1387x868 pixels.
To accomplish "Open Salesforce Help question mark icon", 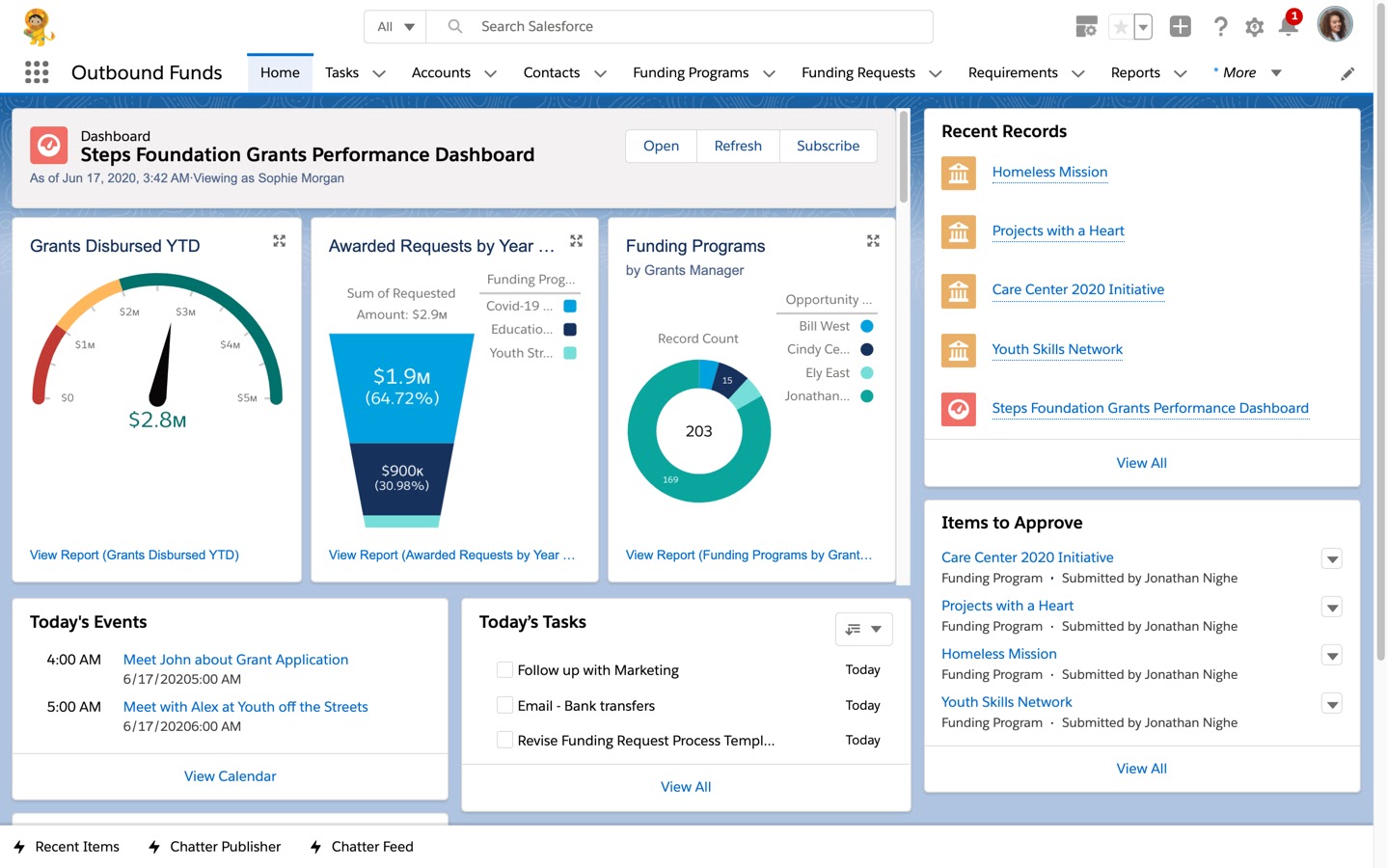I will point(1220,27).
